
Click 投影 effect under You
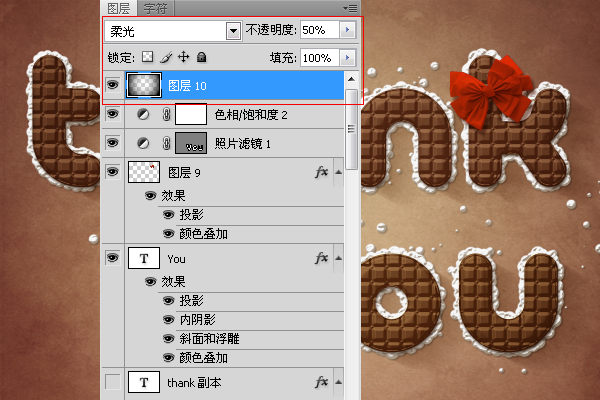(191, 300)
